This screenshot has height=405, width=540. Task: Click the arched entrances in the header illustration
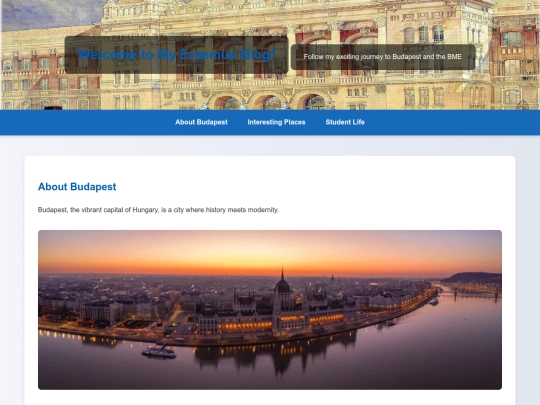tap(269, 101)
